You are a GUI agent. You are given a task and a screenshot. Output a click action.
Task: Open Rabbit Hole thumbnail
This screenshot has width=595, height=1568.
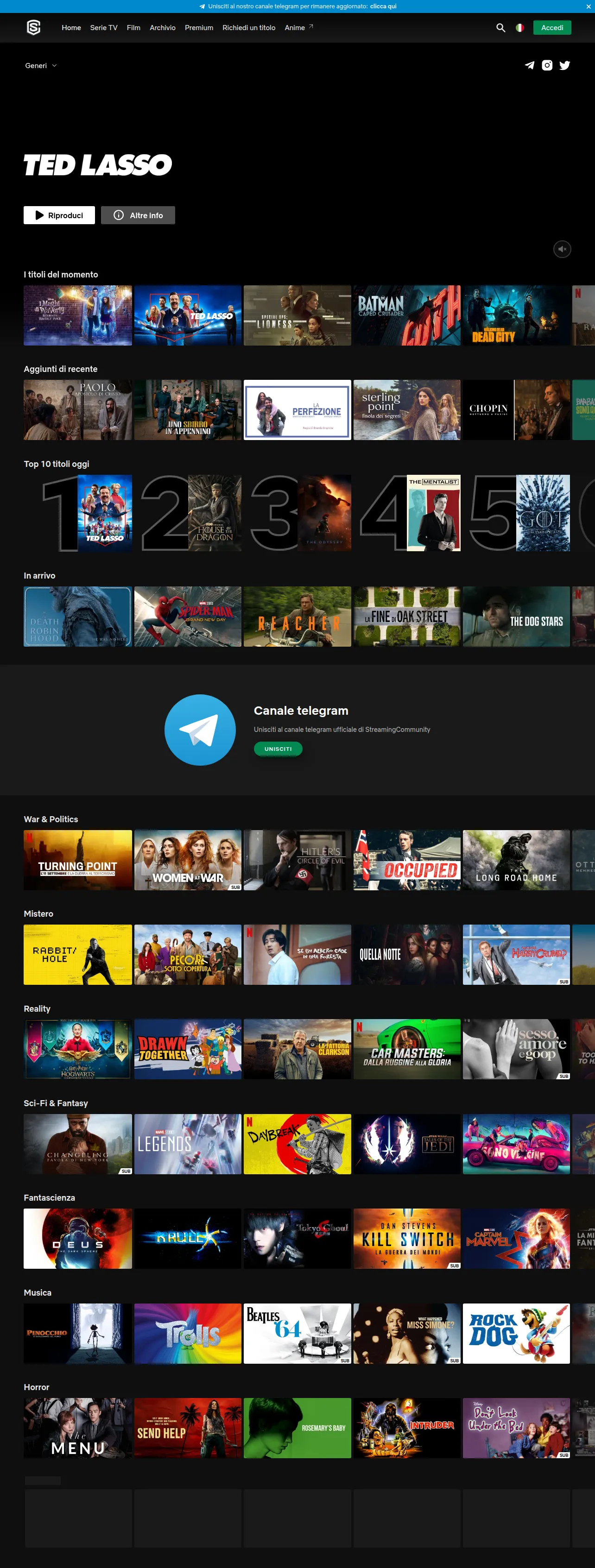(x=77, y=954)
